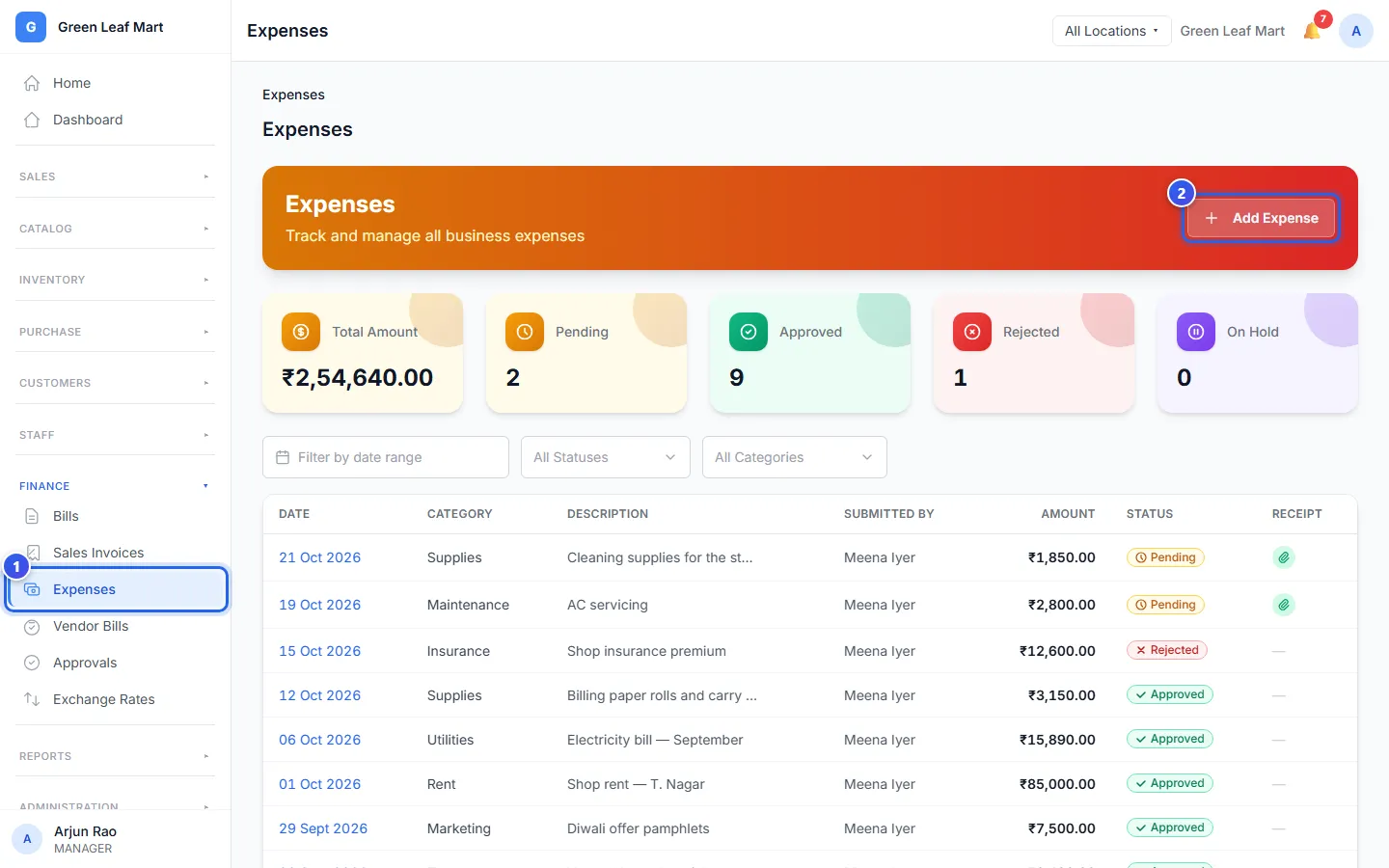Click the Filter by date range field

click(x=386, y=457)
